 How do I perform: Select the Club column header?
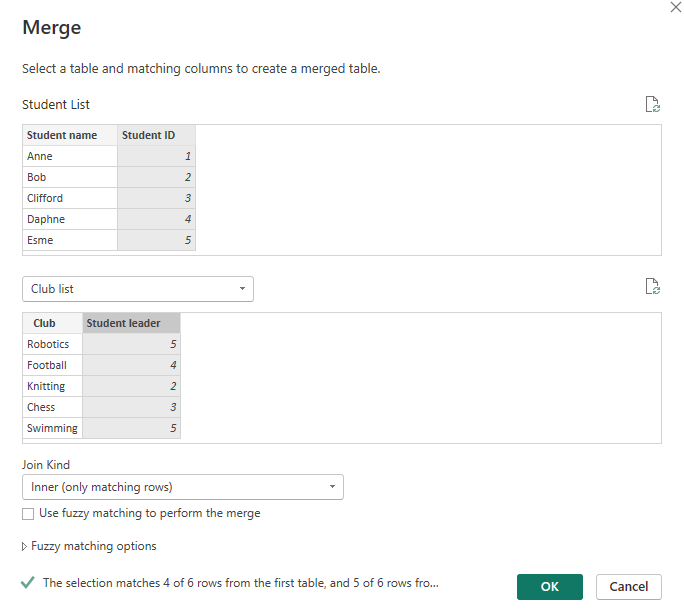pyautogui.click(x=52, y=323)
